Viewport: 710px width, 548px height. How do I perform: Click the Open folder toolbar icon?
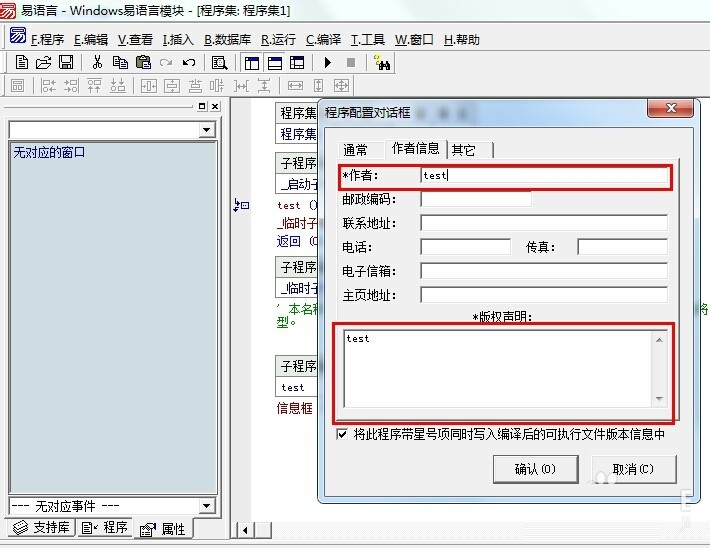[43, 62]
